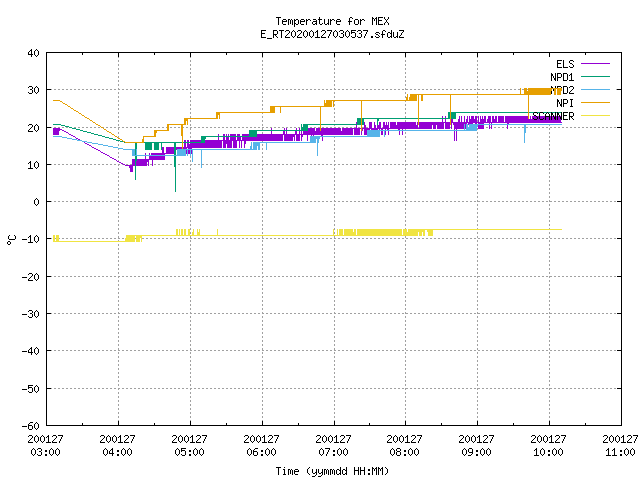Click the y-axis label 0
The image size is (640, 480).
point(36,202)
